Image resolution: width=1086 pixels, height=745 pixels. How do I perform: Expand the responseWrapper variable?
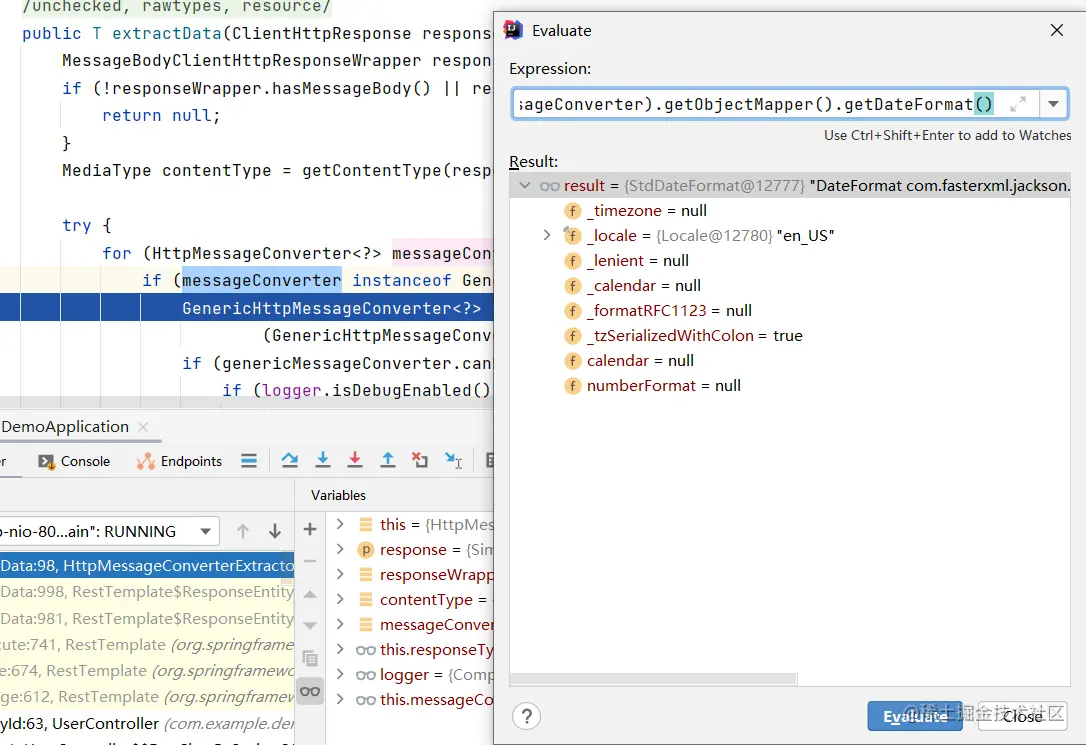coord(339,574)
